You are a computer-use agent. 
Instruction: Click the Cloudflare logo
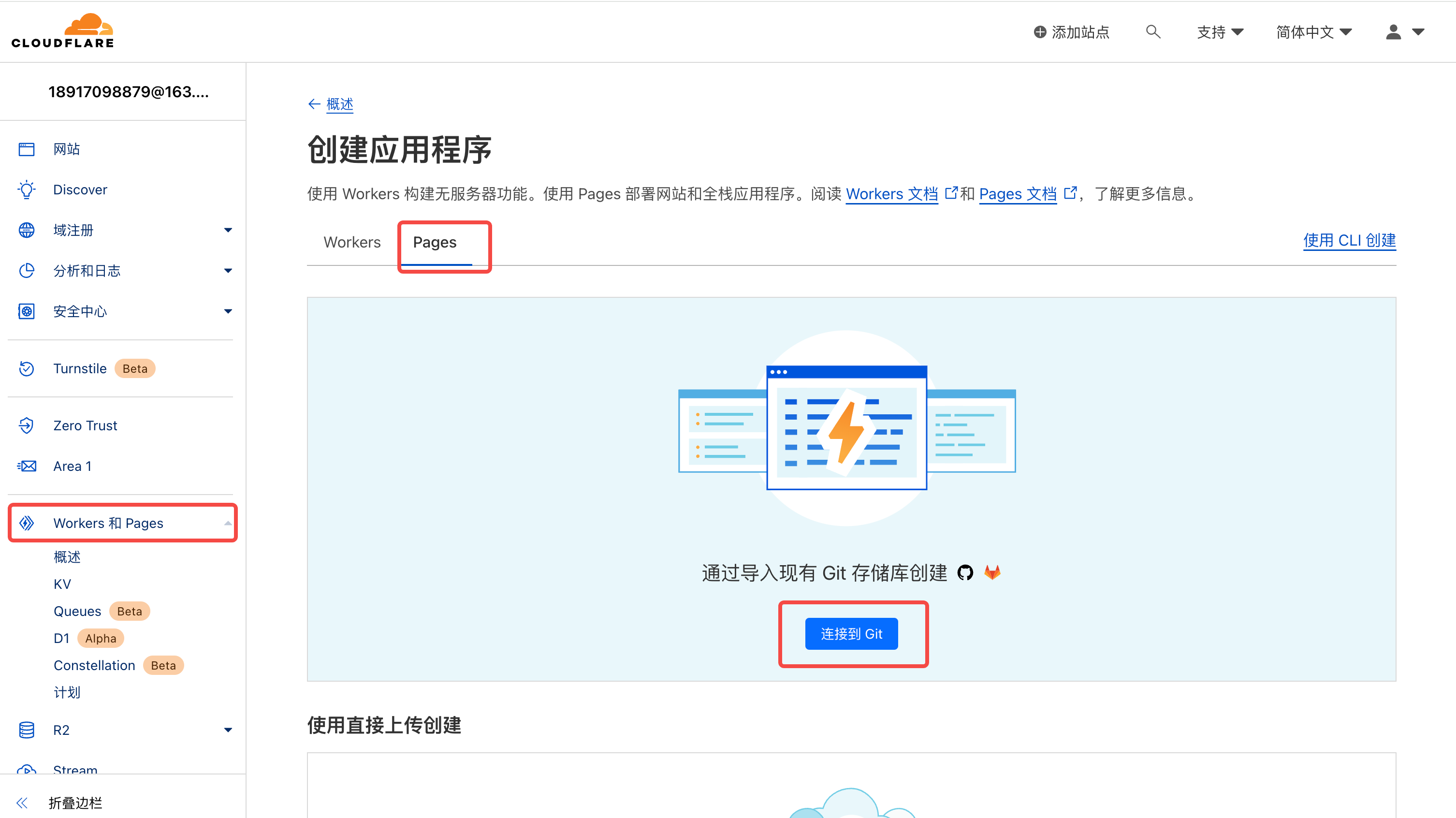63,31
